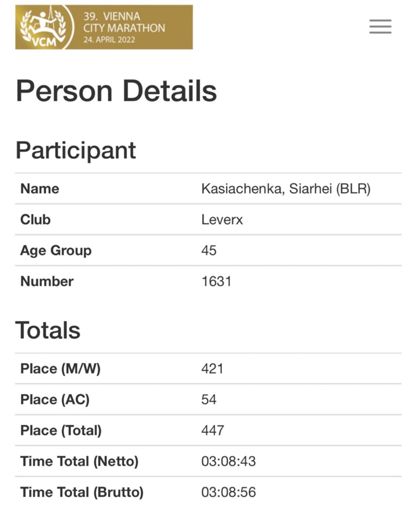
Task: Click the Brutto time 03:08:56
Action: [x=228, y=492]
